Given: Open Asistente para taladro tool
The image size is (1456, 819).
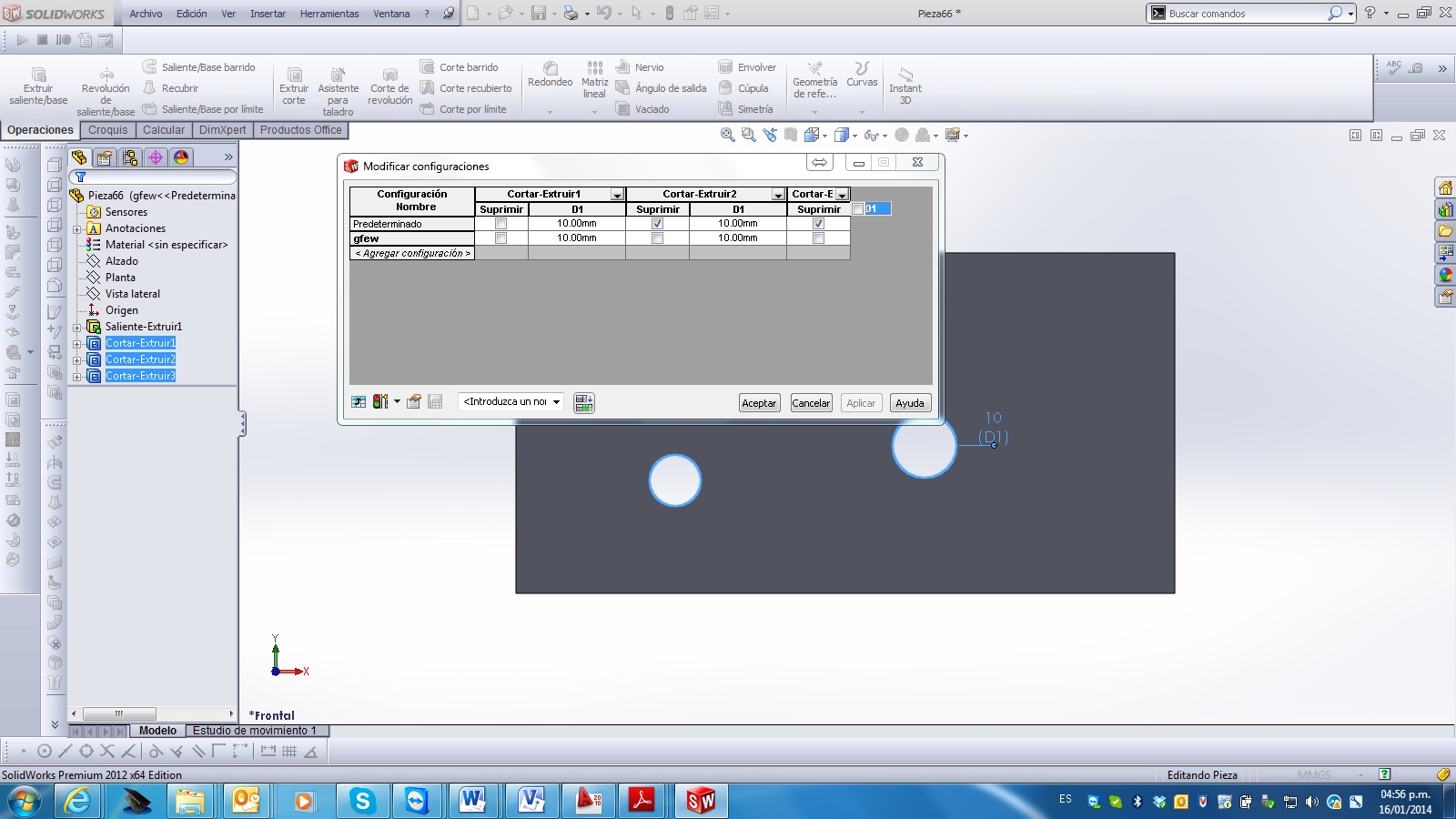Looking at the screenshot, I should pyautogui.click(x=338, y=91).
